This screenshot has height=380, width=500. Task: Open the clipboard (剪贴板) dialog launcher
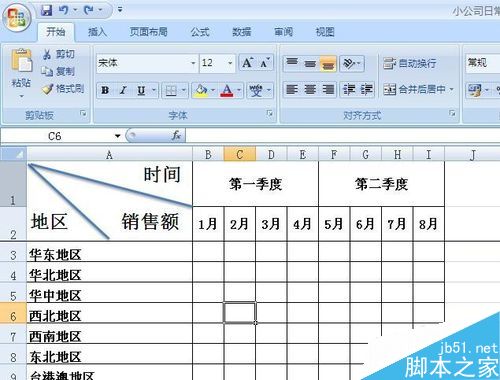point(83,114)
